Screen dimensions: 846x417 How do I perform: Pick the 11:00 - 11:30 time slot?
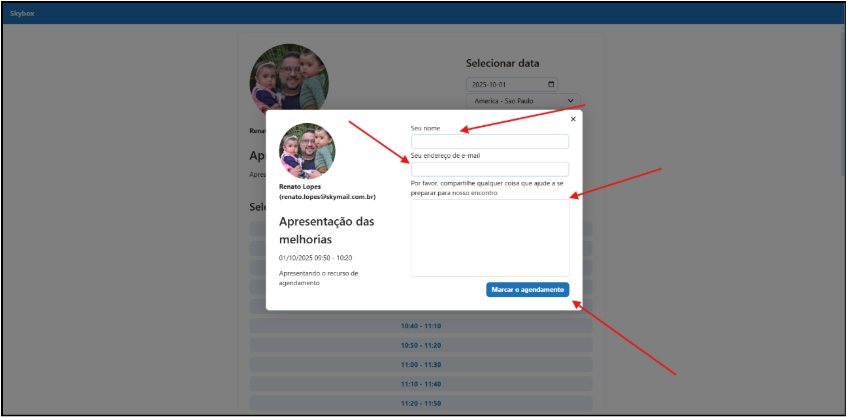pyautogui.click(x=420, y=364)
